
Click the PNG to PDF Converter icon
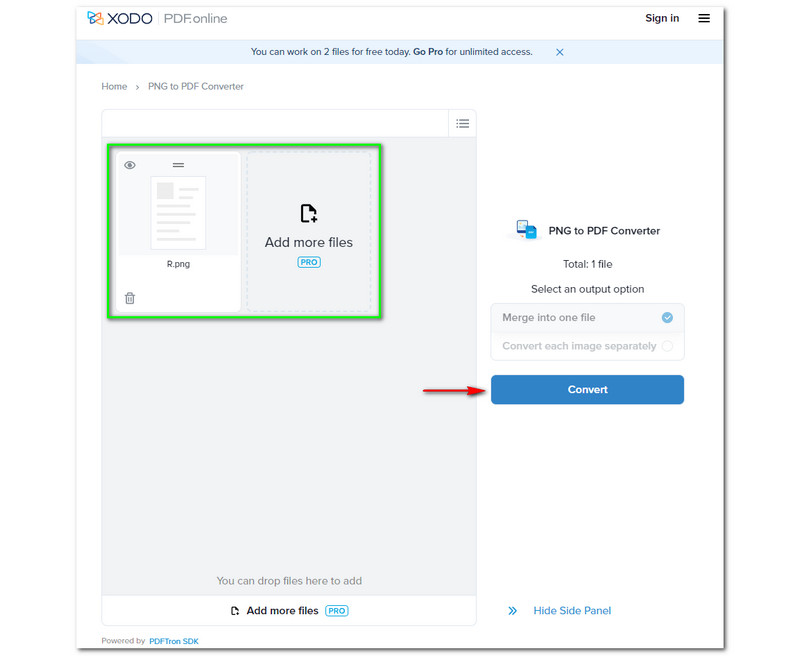(x=526, y=230)
